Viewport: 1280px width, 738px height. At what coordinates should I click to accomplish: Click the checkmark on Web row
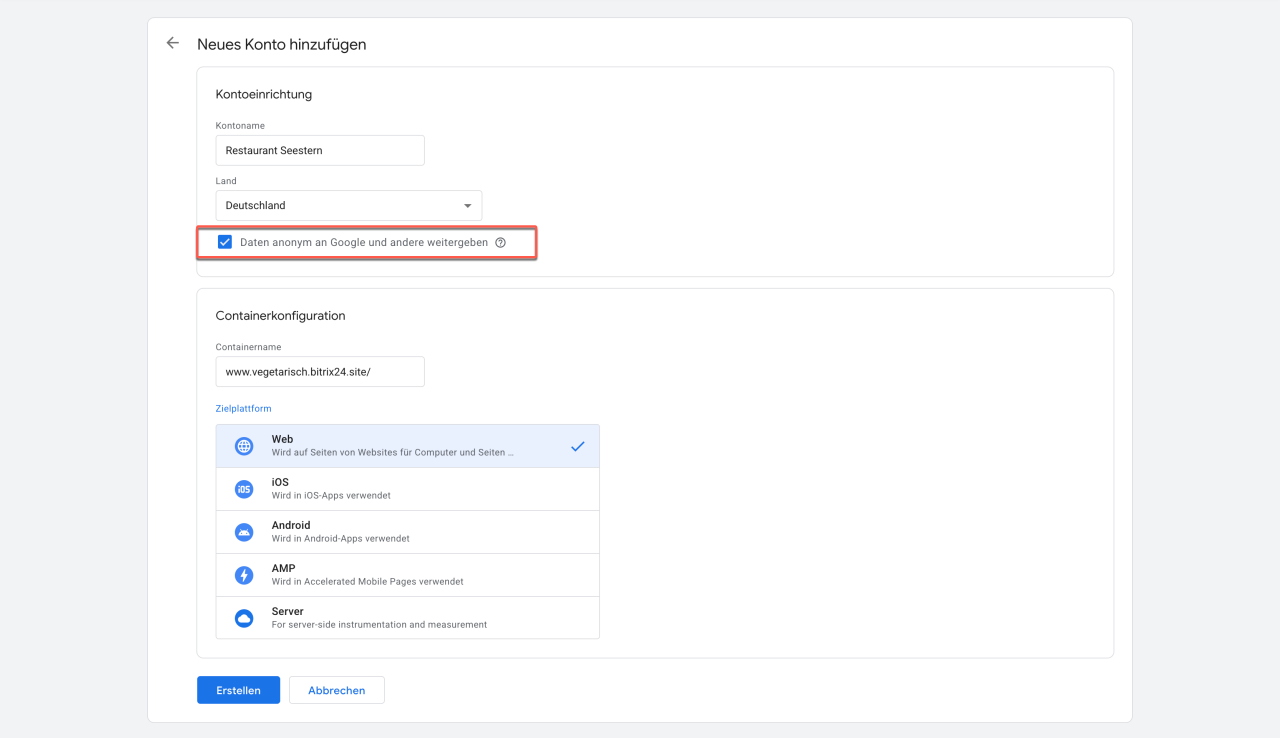tap(577, 446)
